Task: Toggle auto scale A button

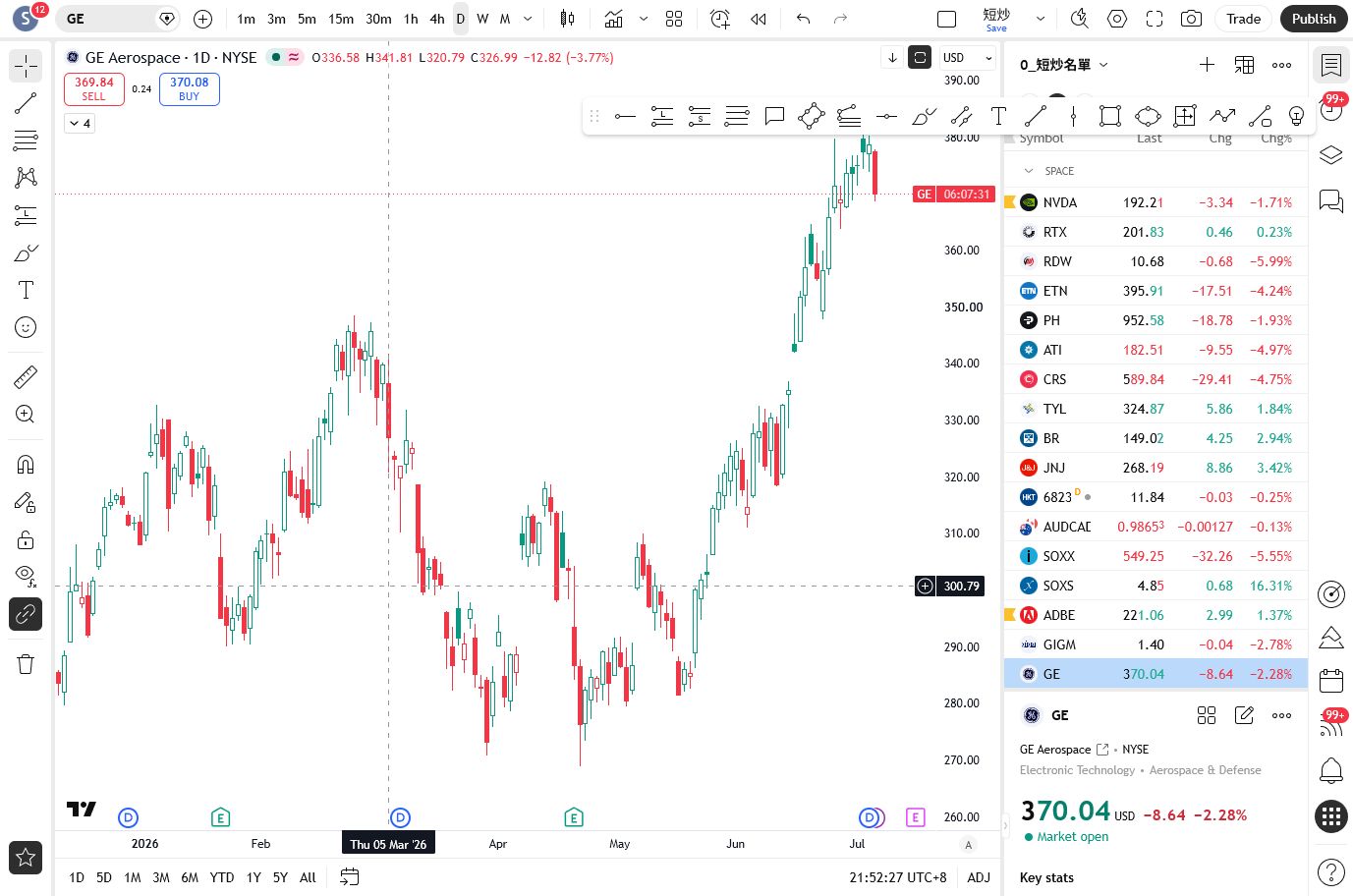Action: (x=968, y=845)
